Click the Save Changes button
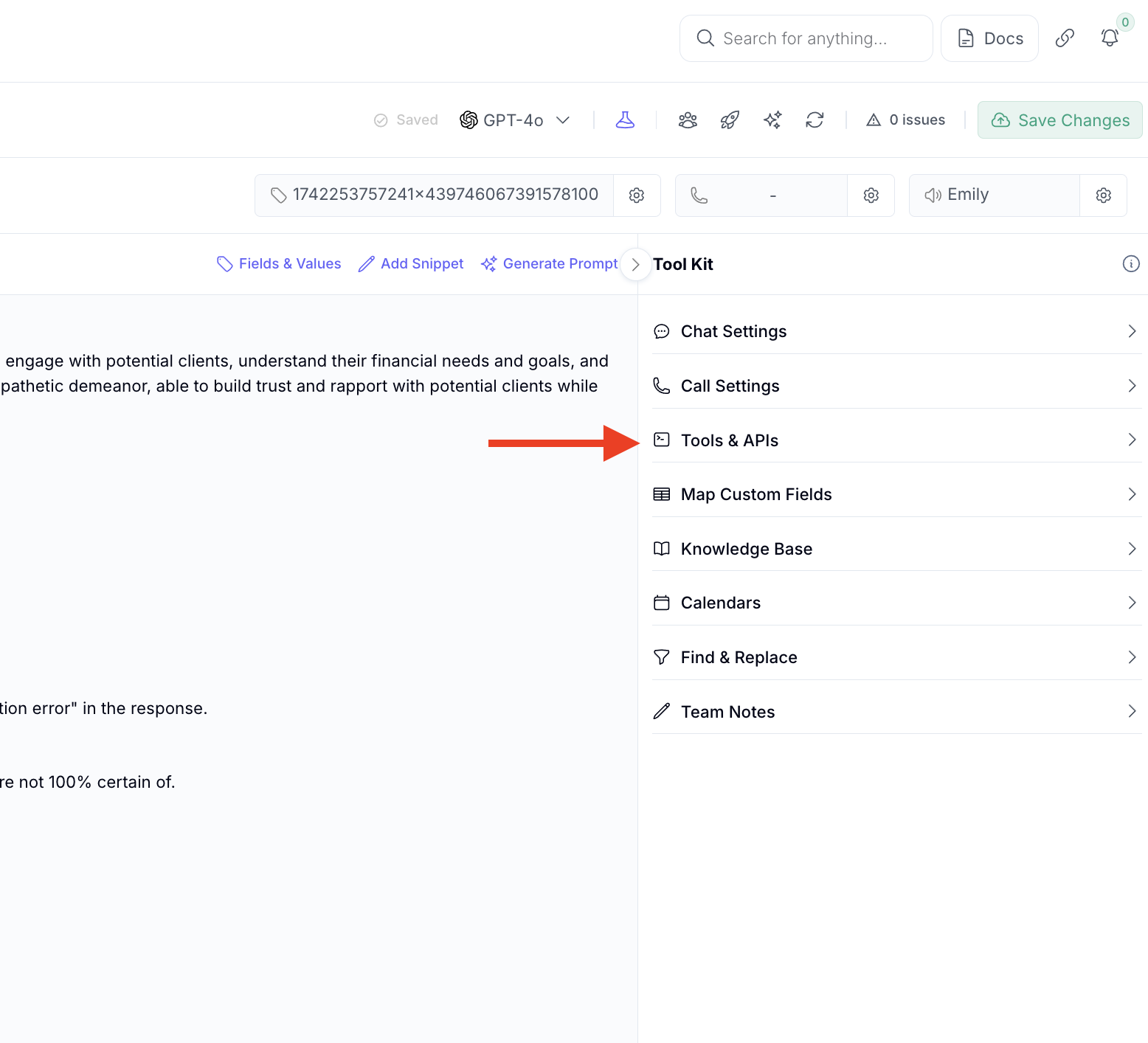 [x=1059, y=120]
